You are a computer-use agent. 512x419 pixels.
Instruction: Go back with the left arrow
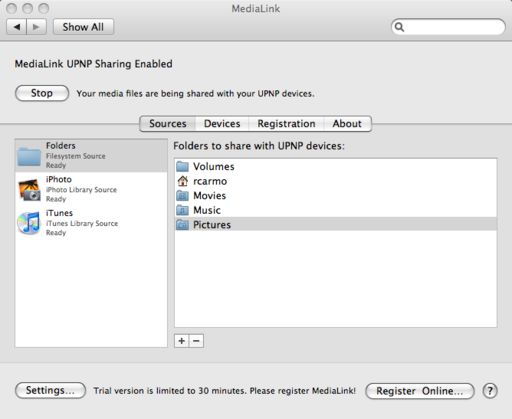(x=17, y=27)
